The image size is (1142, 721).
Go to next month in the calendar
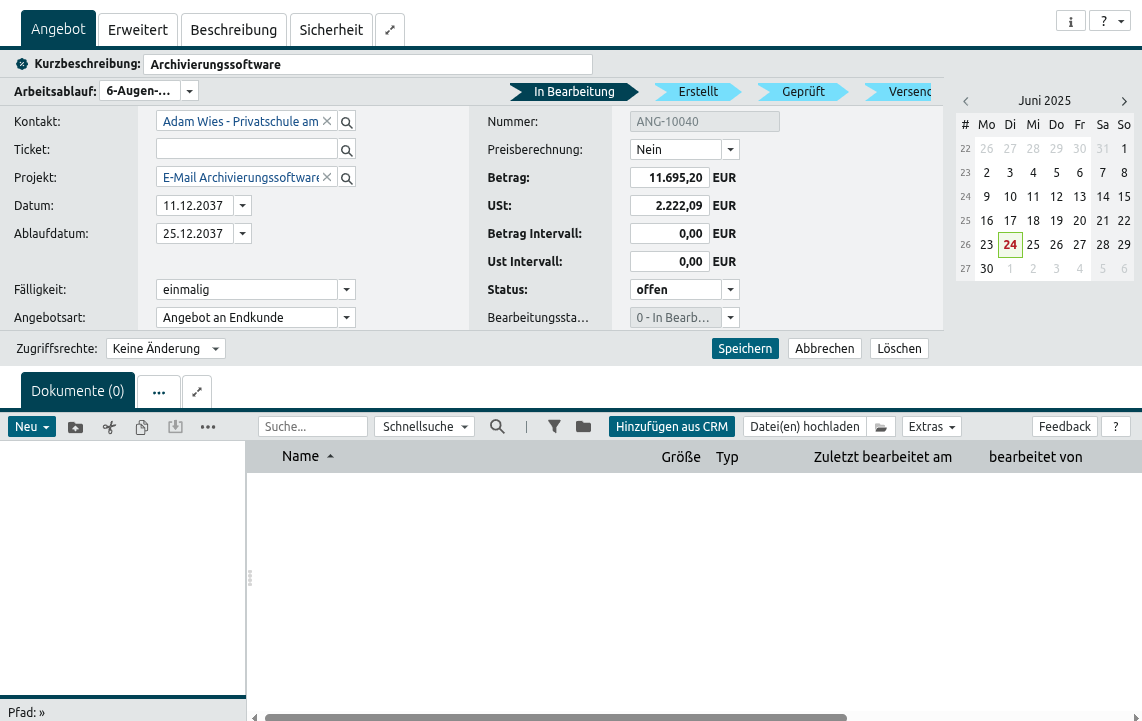1124,101
